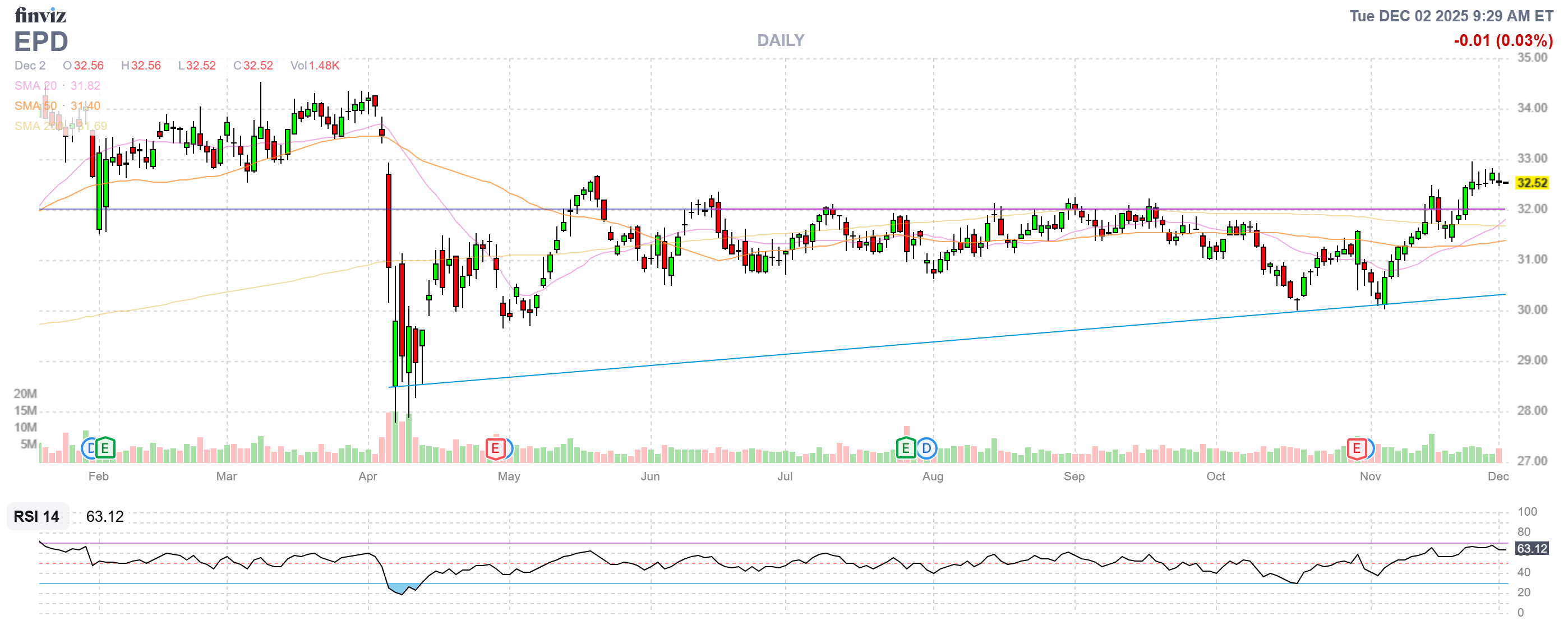Viewport: 1568px width, 630px height.
Task: Click the dark 63.12 RSI value badge
Action: [1531, 549]
